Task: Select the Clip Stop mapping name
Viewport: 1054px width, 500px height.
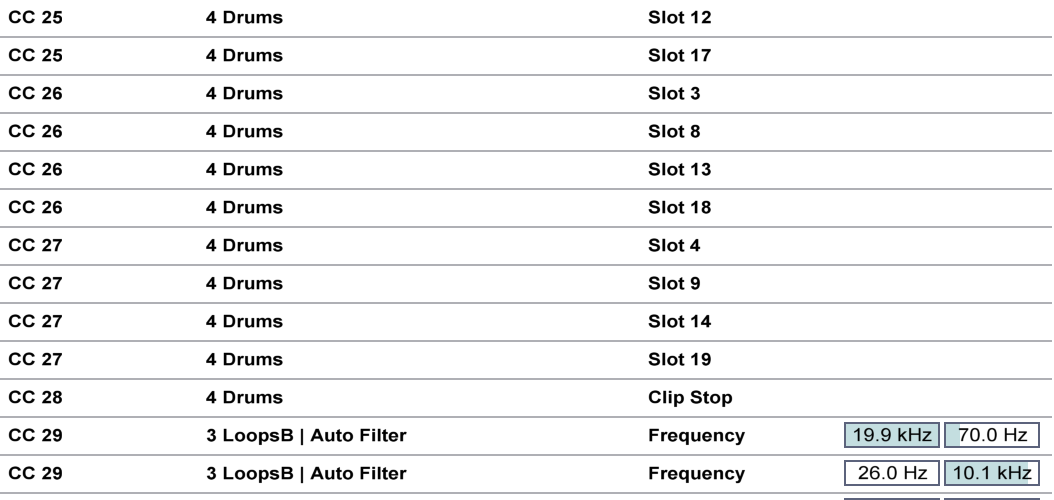Action: click(x=690, y=398)
